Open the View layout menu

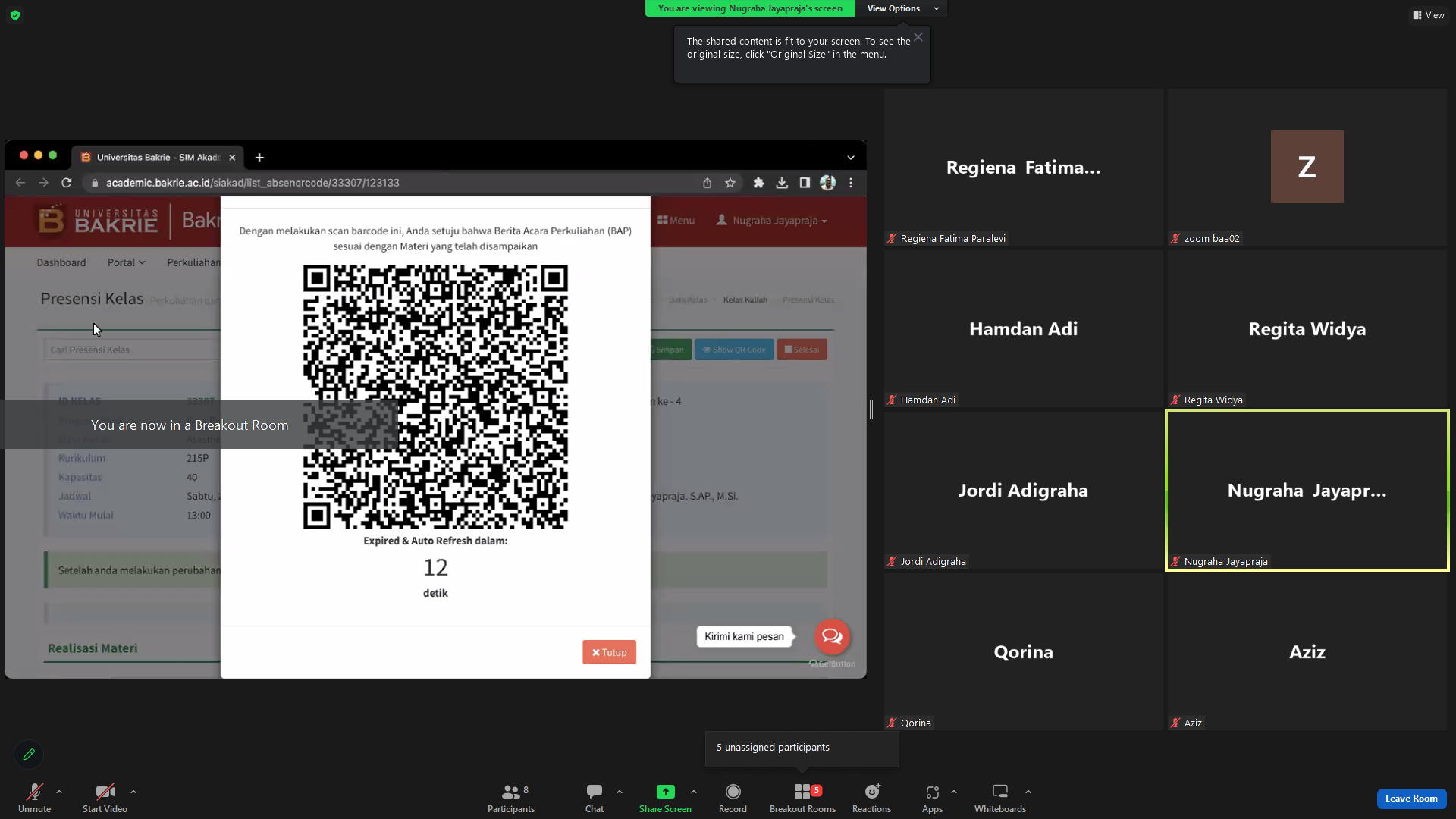pos(1428,15)
